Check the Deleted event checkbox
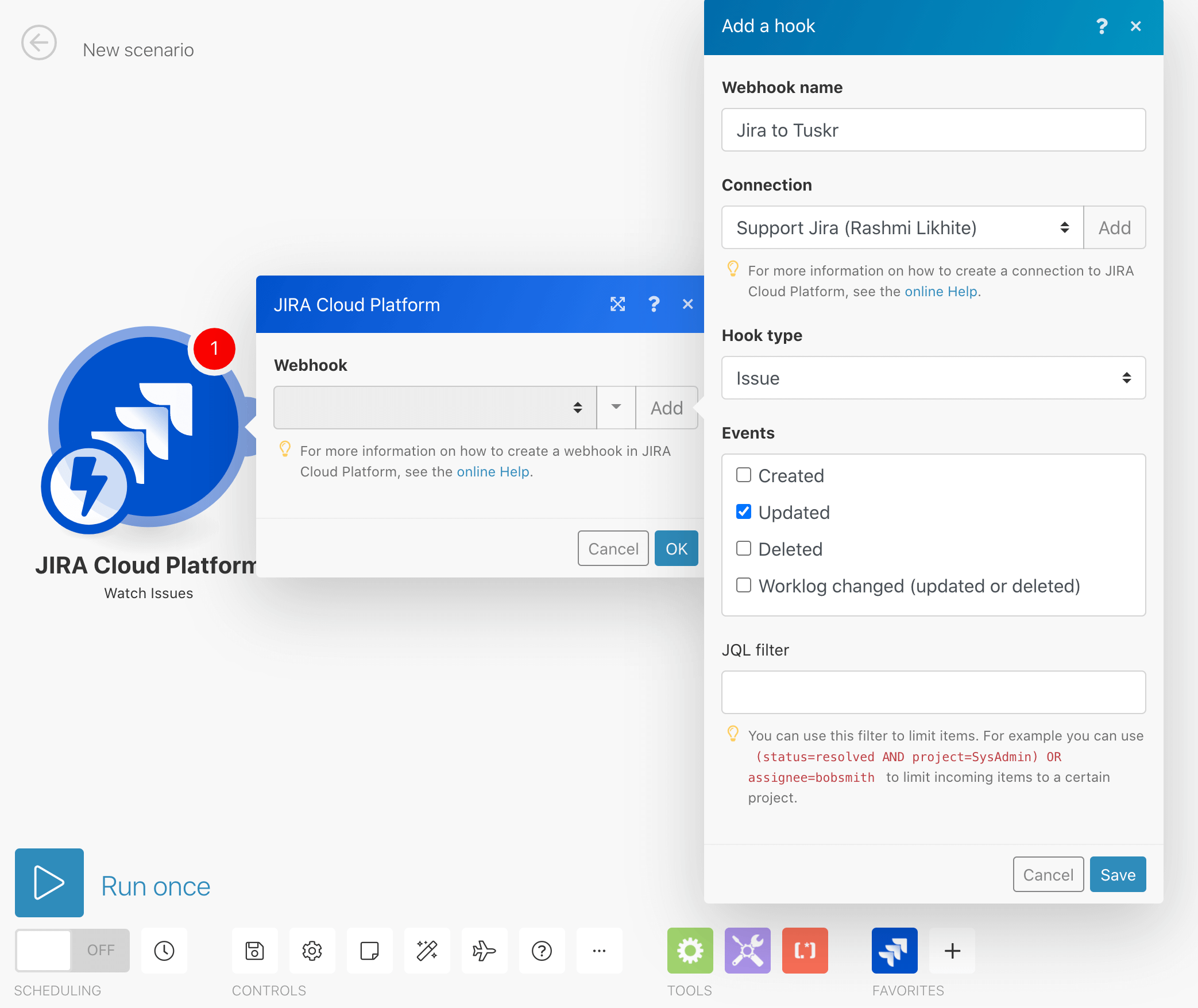This screenshot has height=1008, width=1198. (x=744, y=549)
